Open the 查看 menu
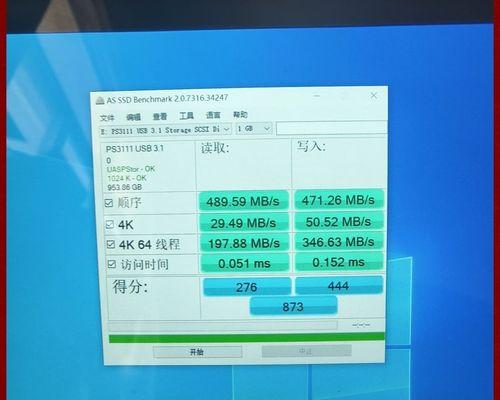 pyautogui.click(x=160, y=116)
